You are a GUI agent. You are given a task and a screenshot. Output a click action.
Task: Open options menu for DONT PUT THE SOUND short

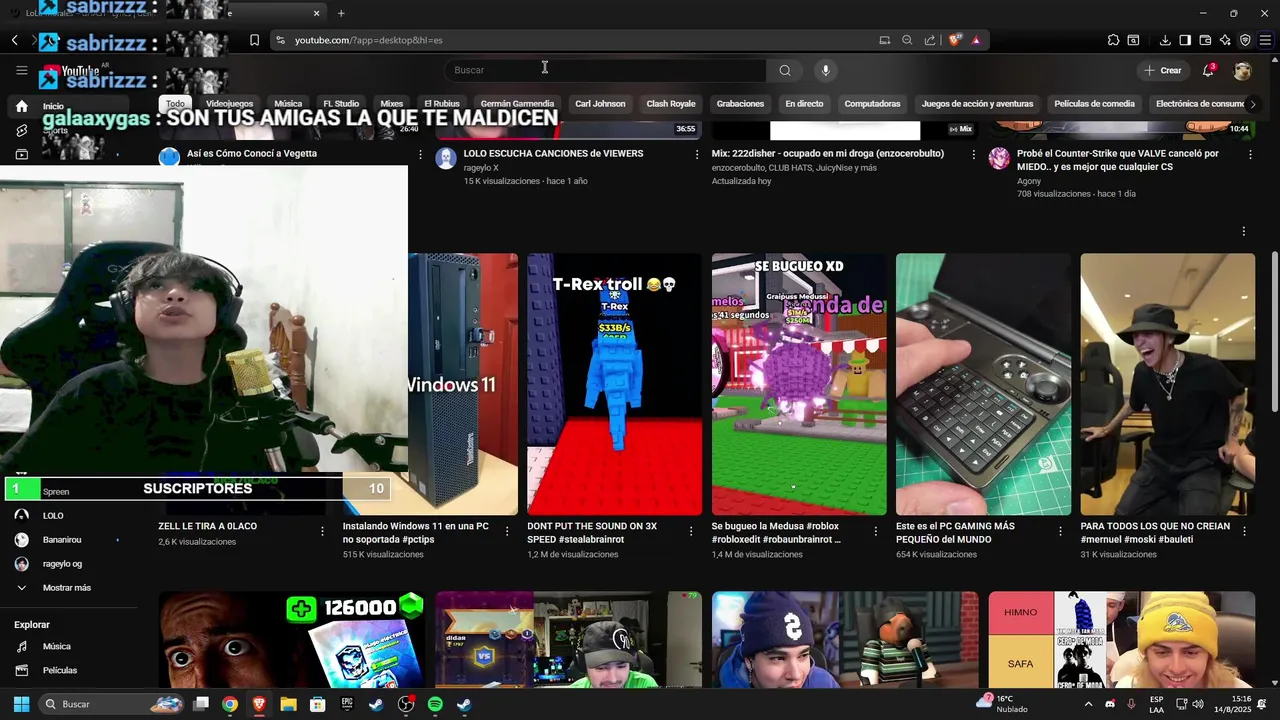[691, 531]
